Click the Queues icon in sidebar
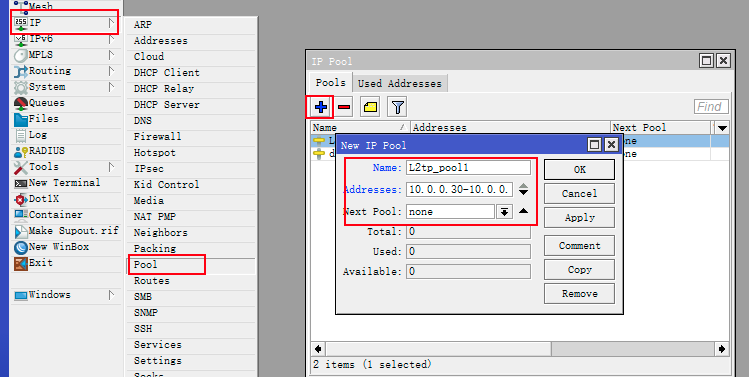 (21, 103)
